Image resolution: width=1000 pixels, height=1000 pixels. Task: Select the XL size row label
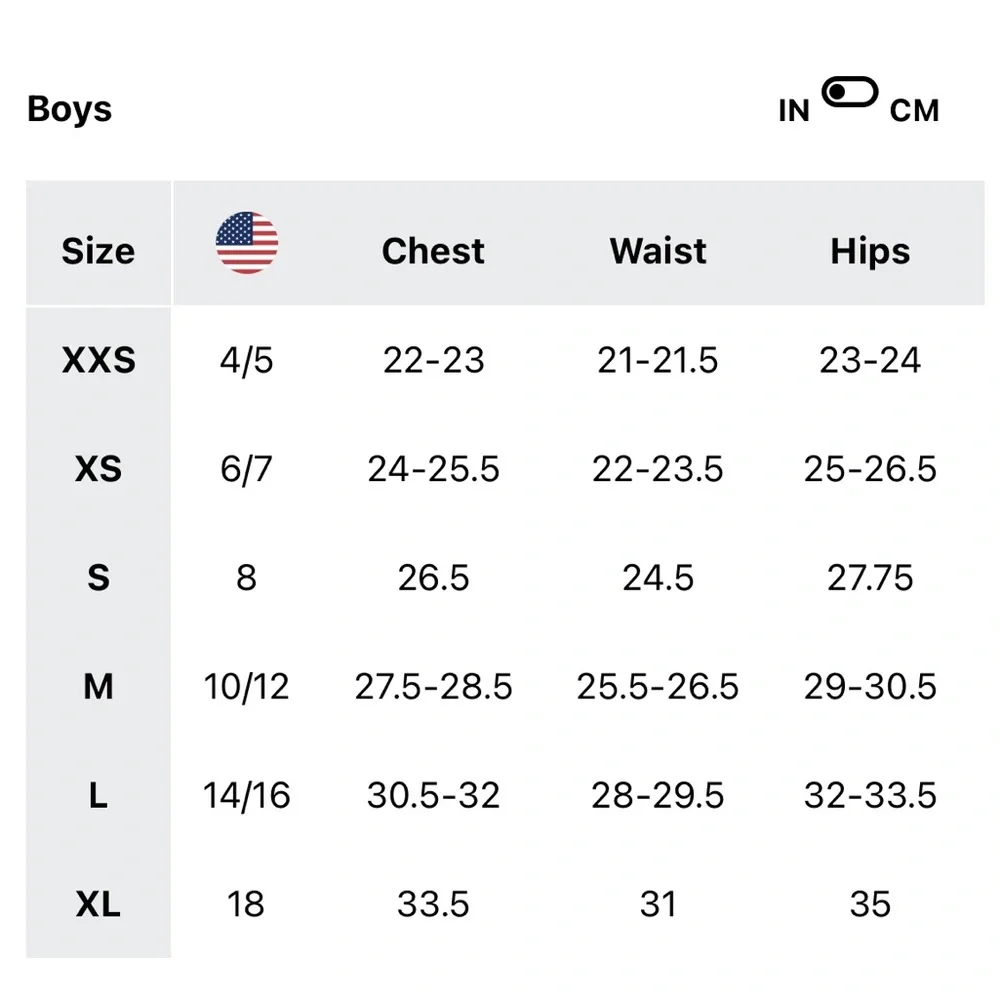[x=98, y=904]
